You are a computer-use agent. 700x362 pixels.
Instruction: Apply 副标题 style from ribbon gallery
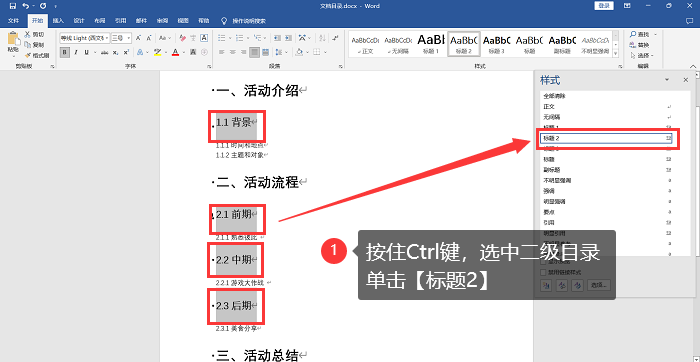[x=562, y=44]
